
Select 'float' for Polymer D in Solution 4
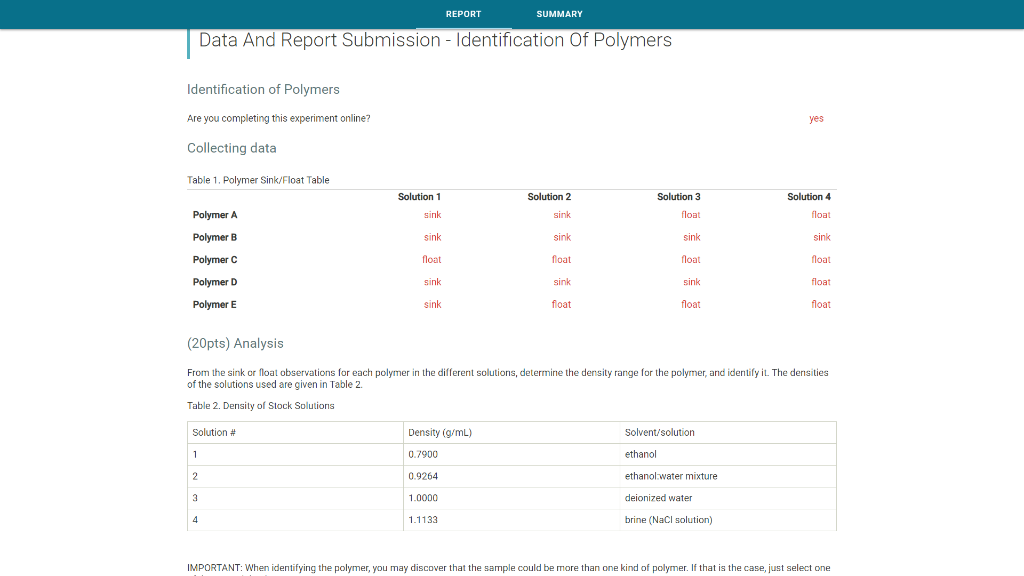[820, 281]
